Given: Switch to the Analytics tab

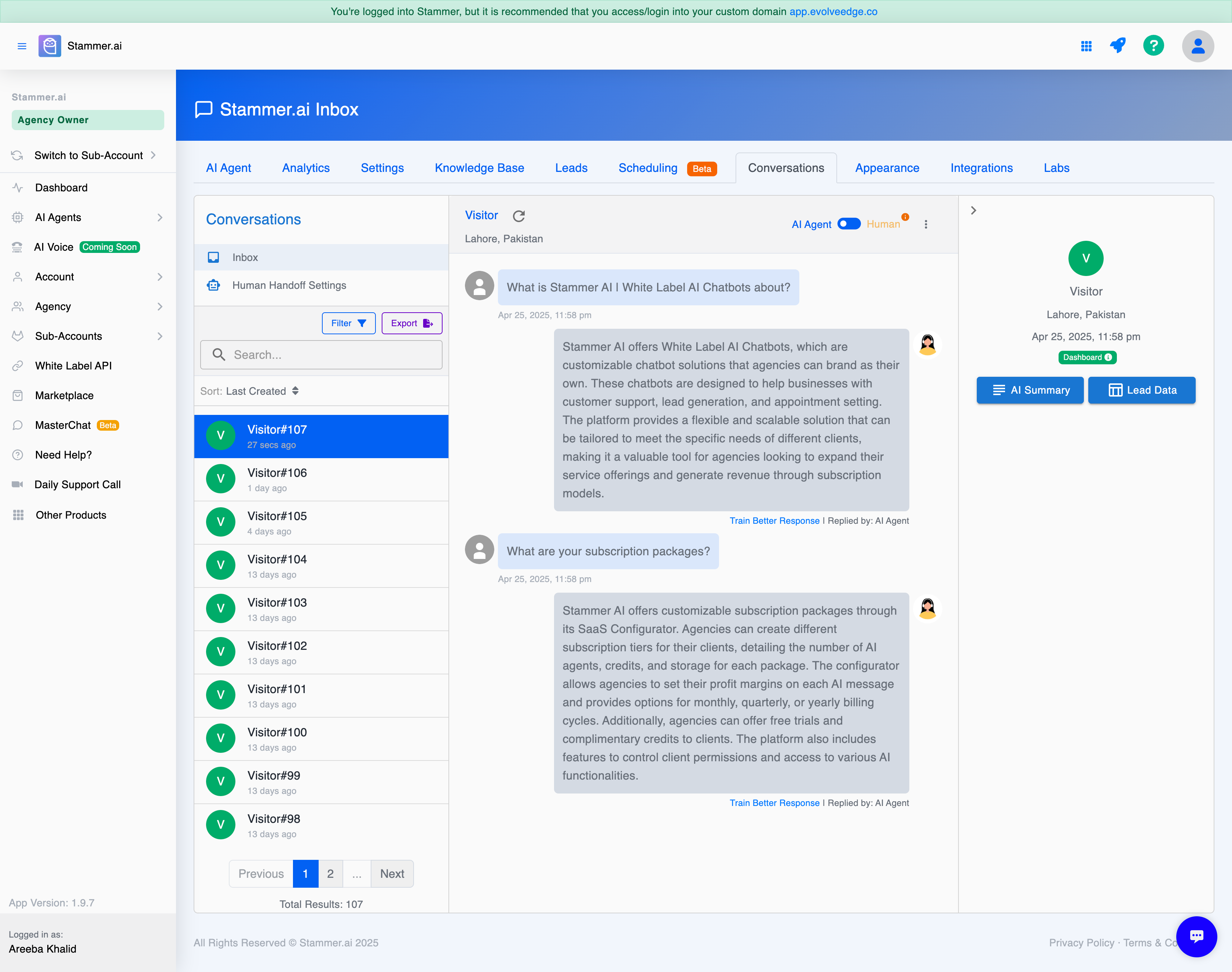Looking at the screenshot, I should tap(306, 168).
